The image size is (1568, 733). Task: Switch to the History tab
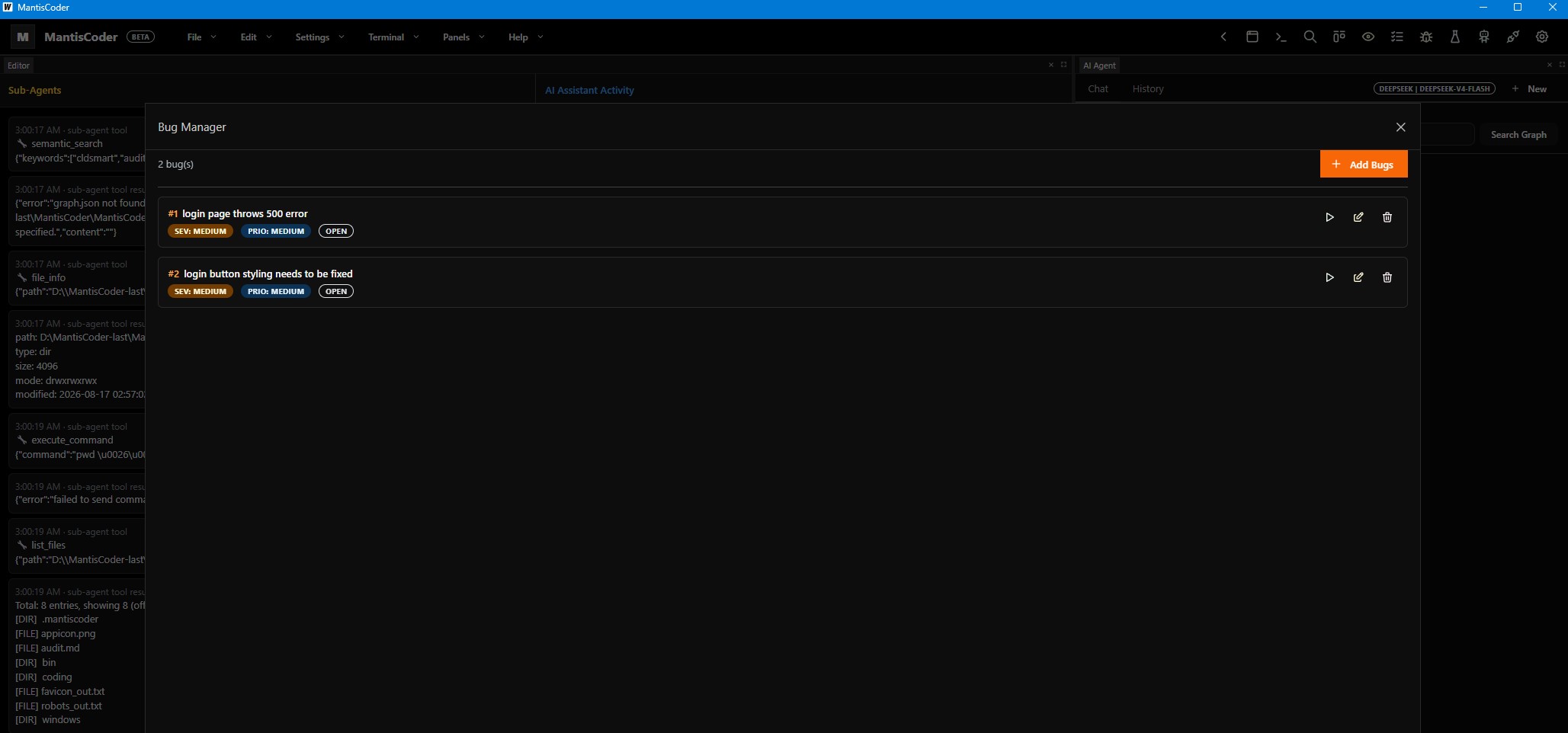1147,89
